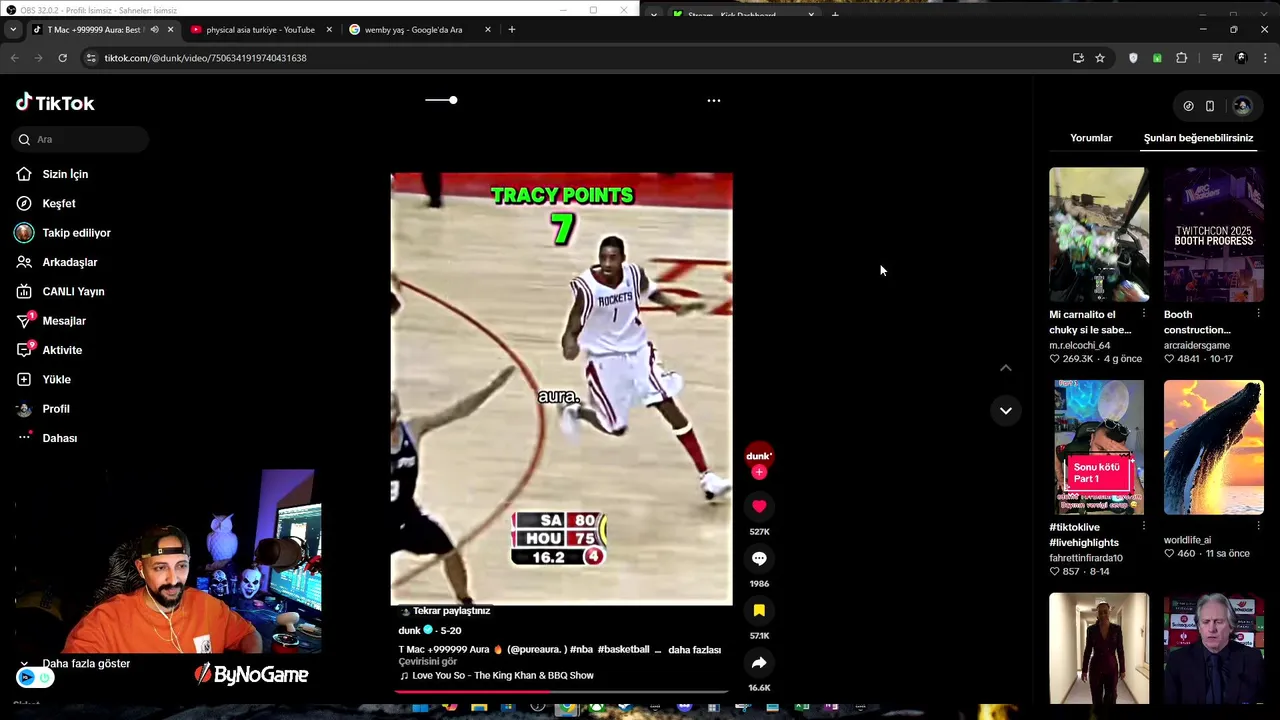The width and height of the screenshot is (1280, 720).
Task: Open the install app icon in address bar
Action: pos(1078,58)
